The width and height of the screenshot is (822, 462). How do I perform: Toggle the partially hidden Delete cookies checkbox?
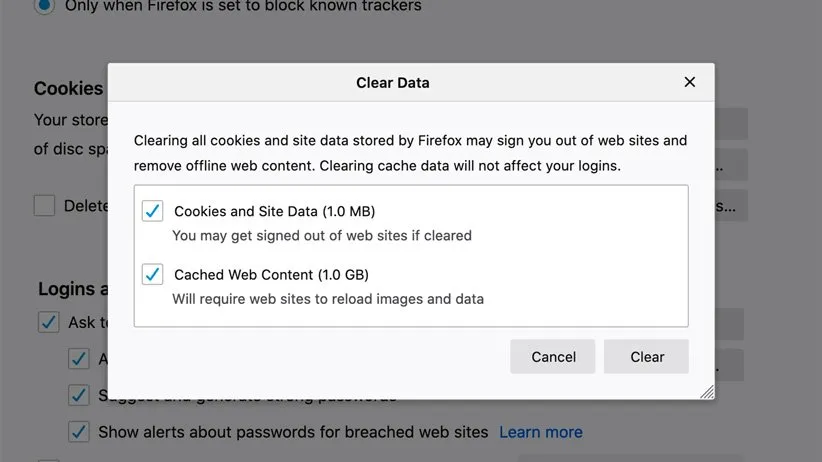44,205
